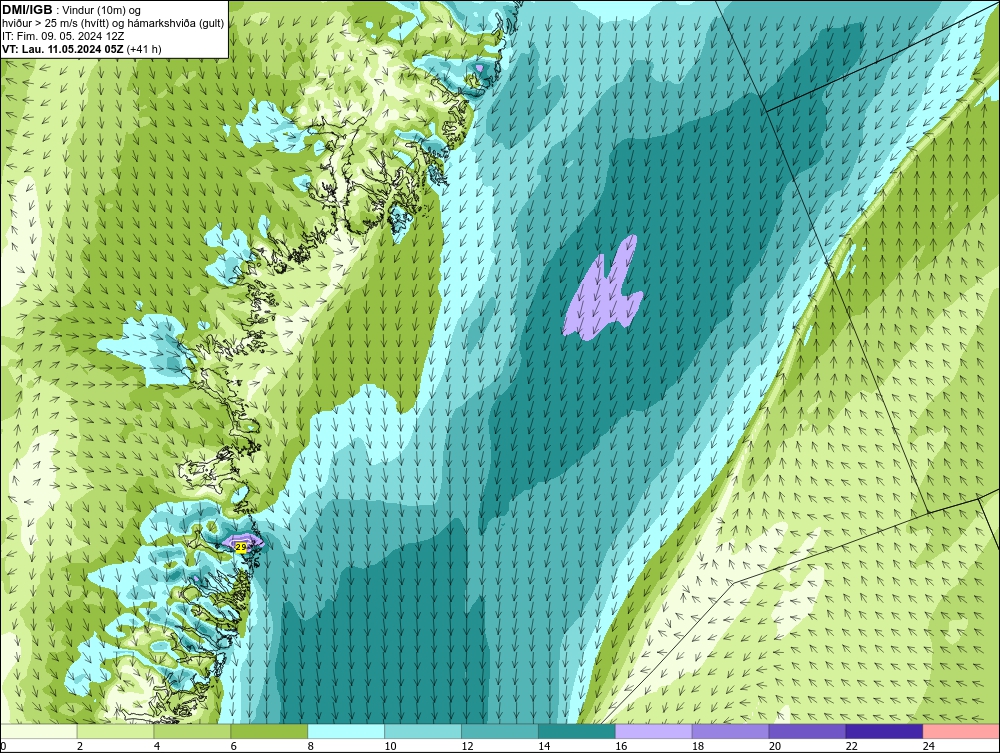Click the pink legend swatch above 24 m/s

click(961, 731)
